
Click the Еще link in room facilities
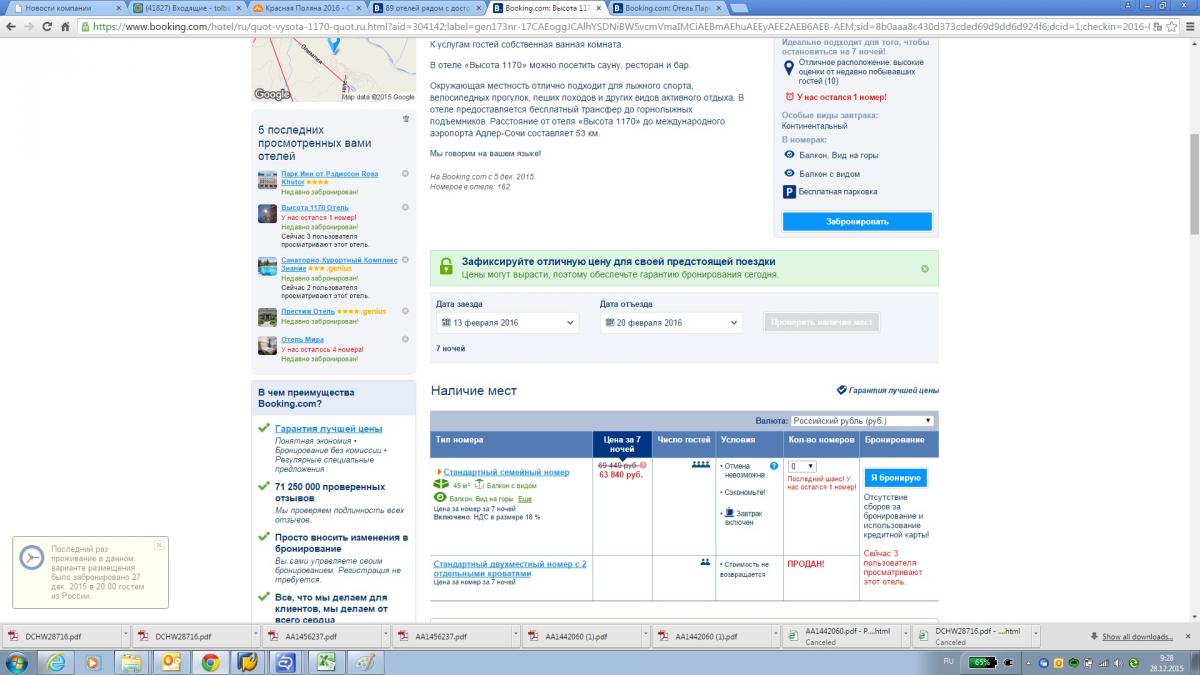point(525,498)
